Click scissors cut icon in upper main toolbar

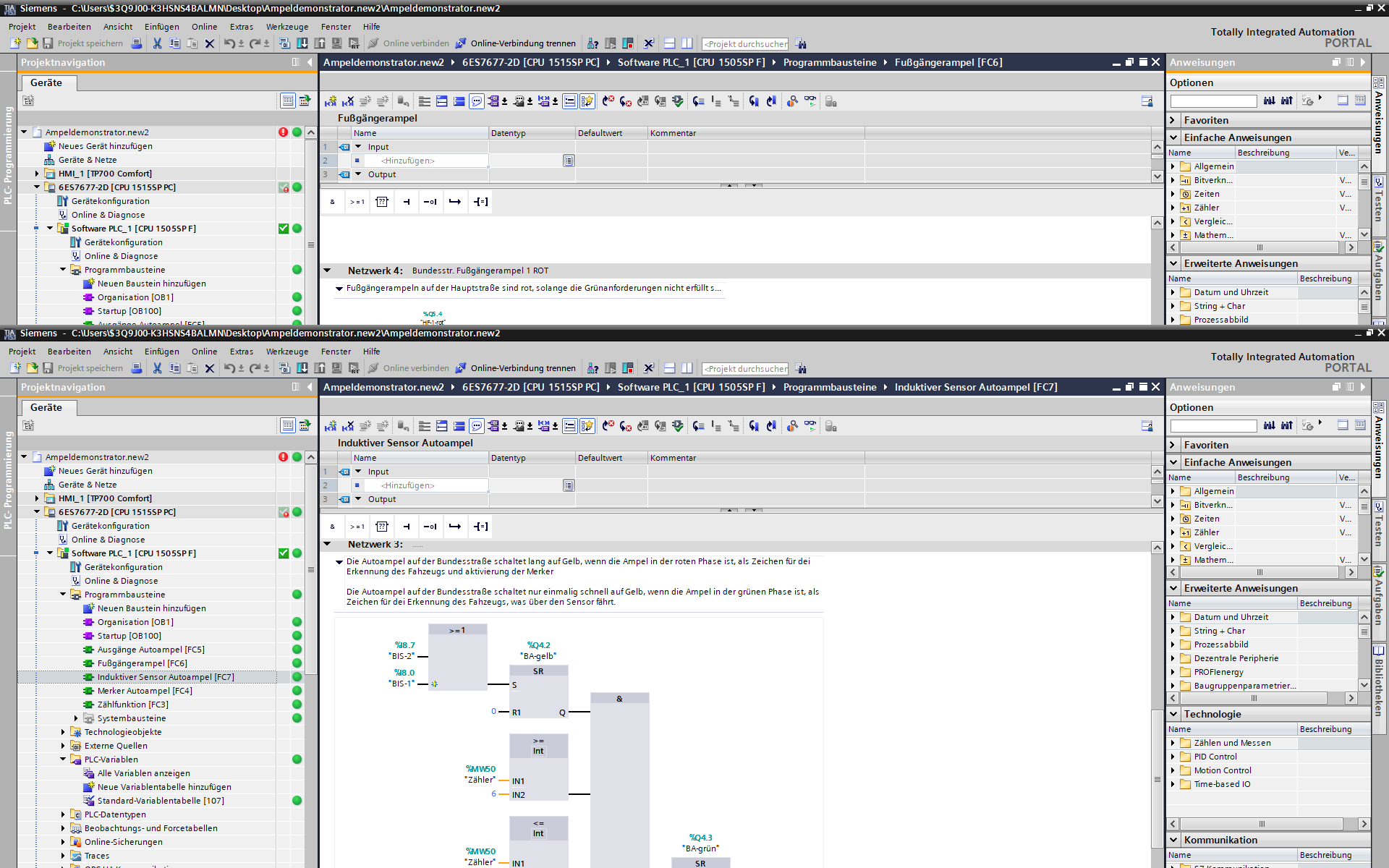click(157, 43)
